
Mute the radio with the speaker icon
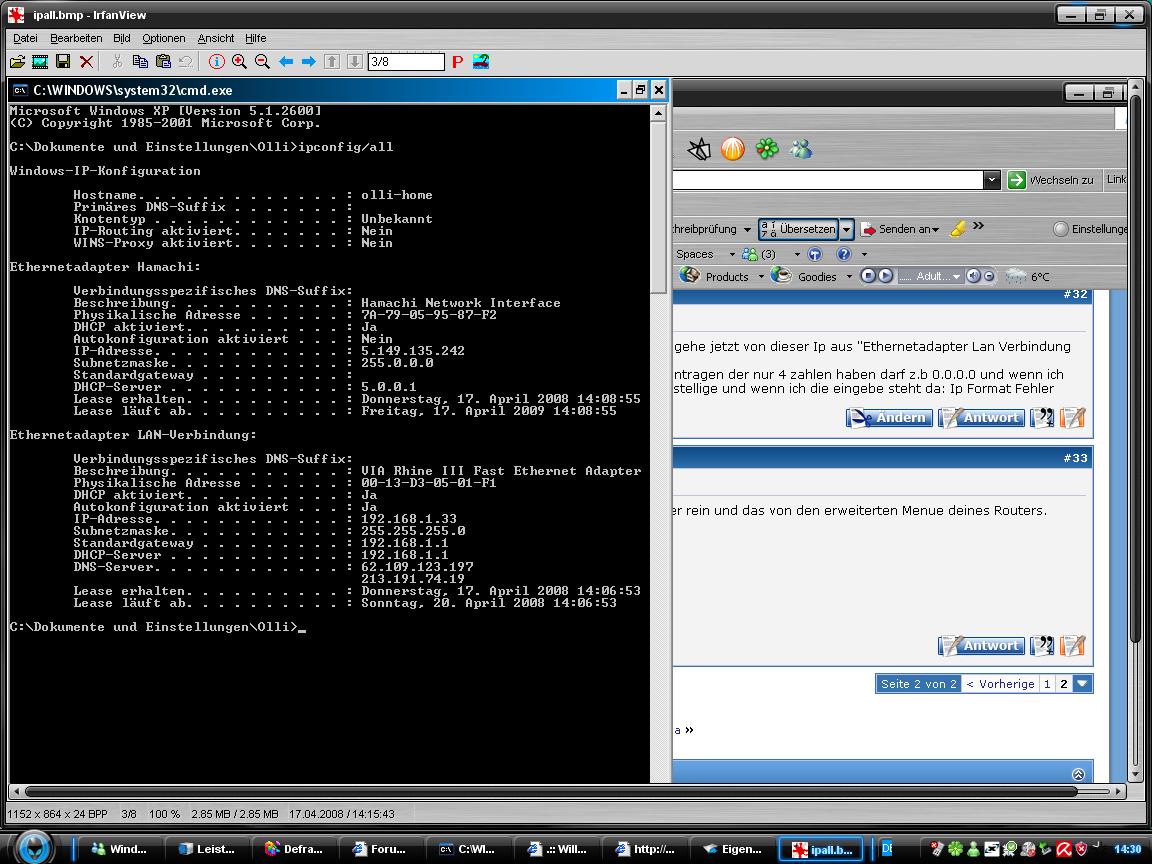click(973, 276)
